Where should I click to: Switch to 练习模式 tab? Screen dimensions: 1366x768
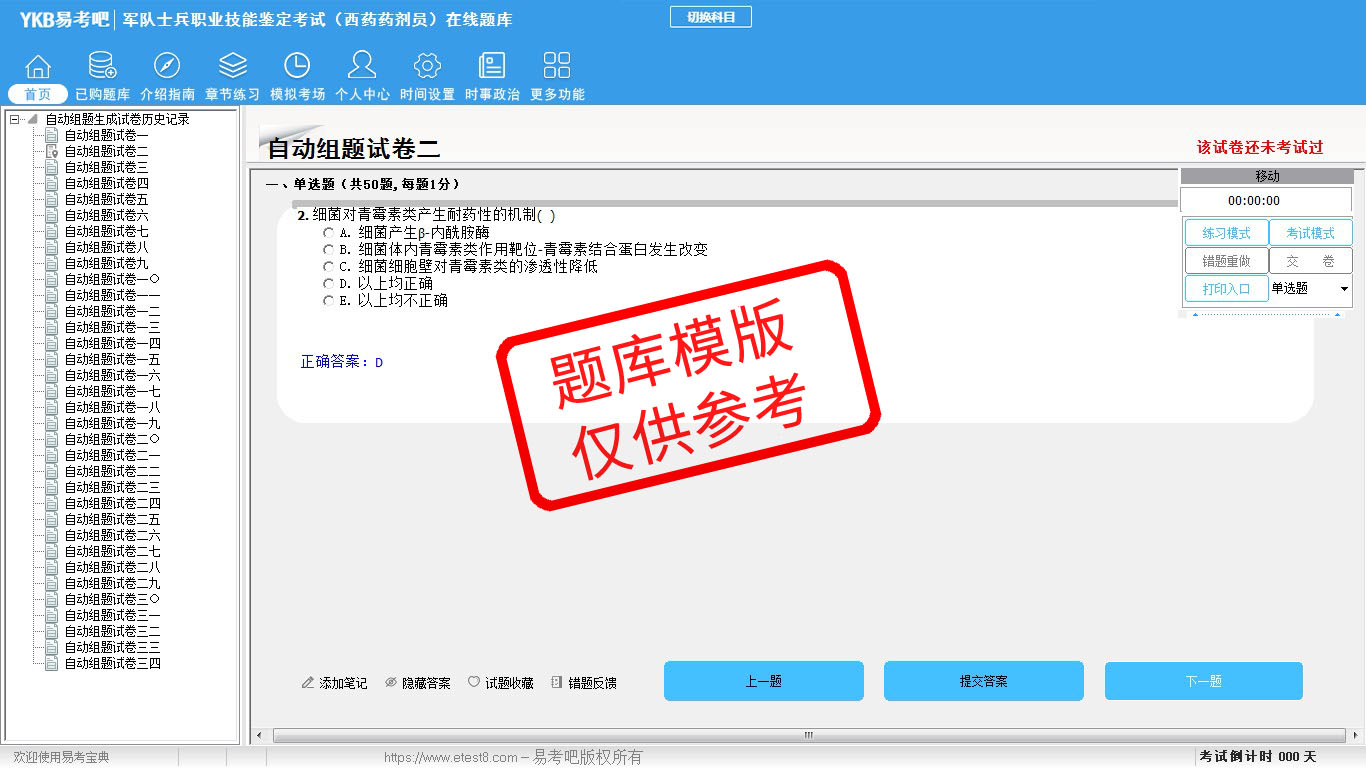[1226, 233]
